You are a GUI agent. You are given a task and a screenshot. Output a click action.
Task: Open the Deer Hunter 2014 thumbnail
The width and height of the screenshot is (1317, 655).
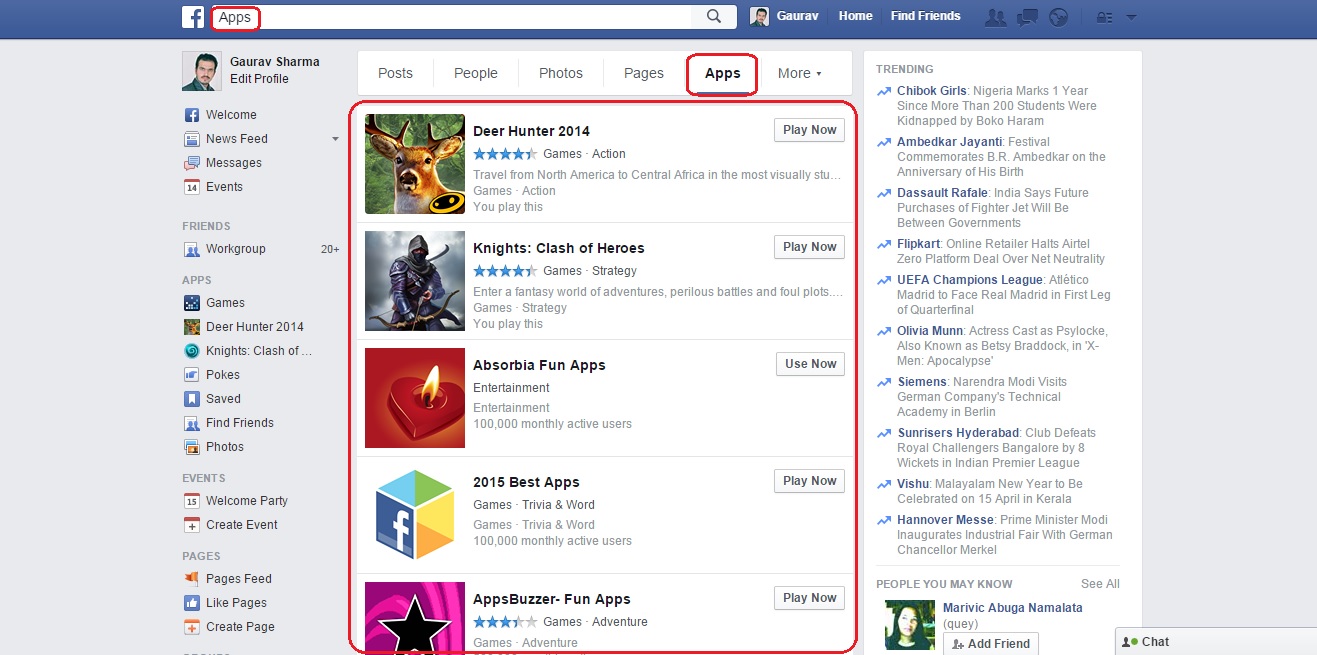[x=415, y=164]
